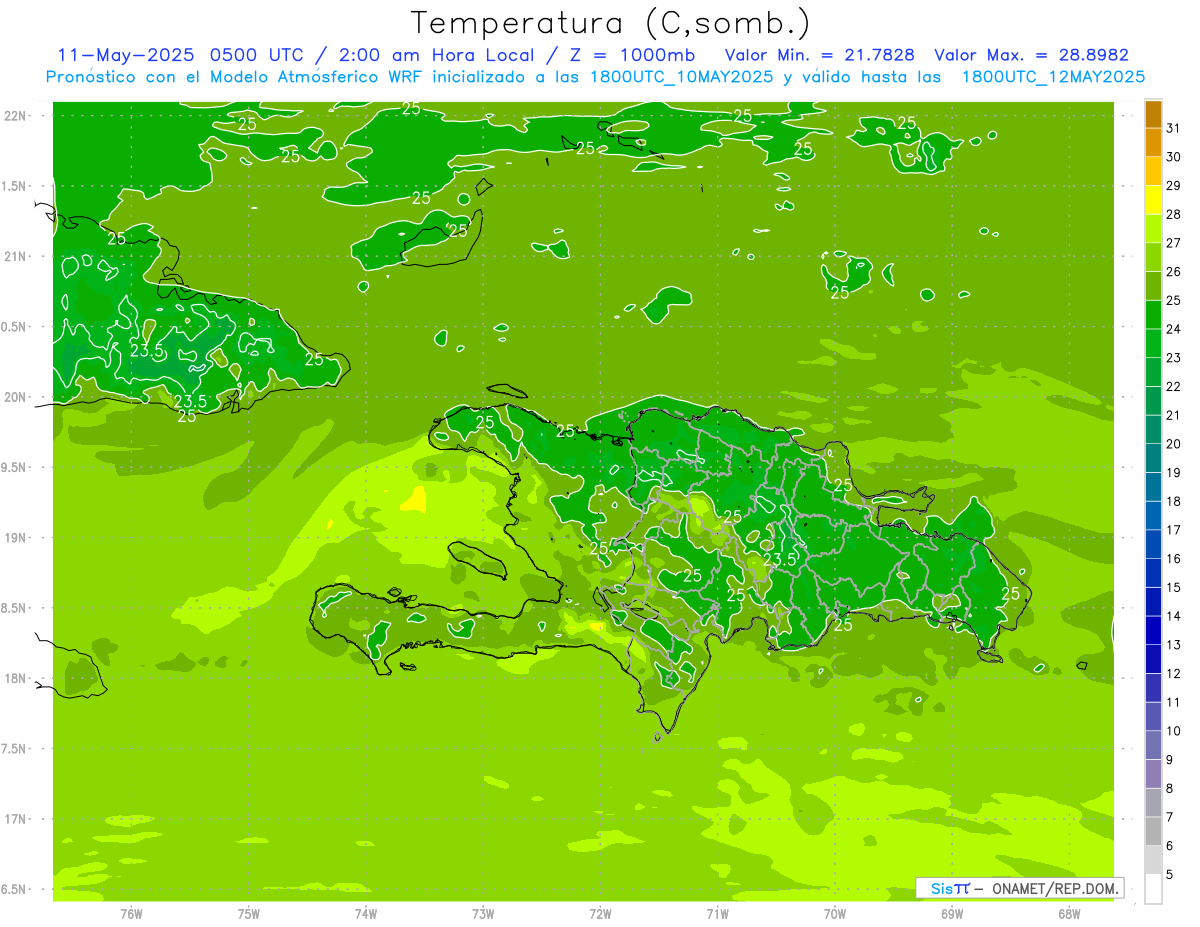Click the legend value "18"
Viewport: 1200px width, 927px height.
(x=1174, y=501)
